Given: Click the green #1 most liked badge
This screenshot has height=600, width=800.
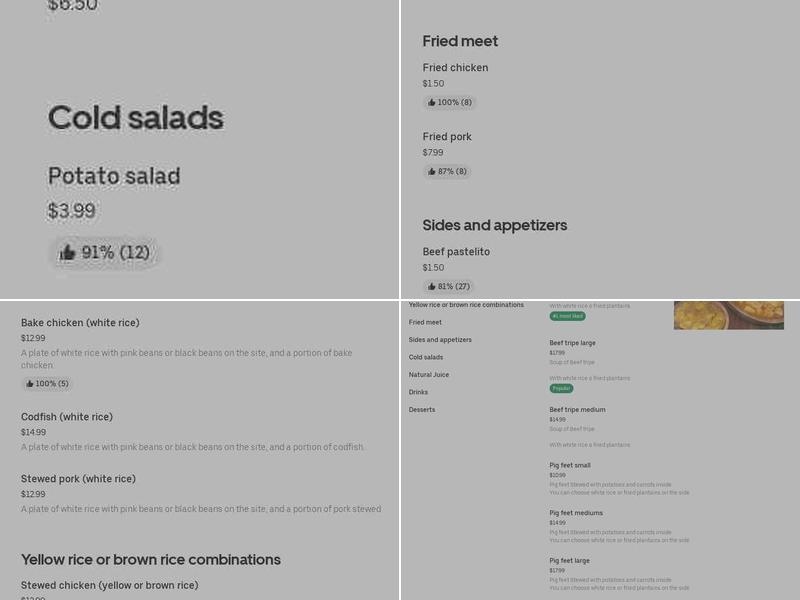Looking at the screenshot, I should [567, 316].
